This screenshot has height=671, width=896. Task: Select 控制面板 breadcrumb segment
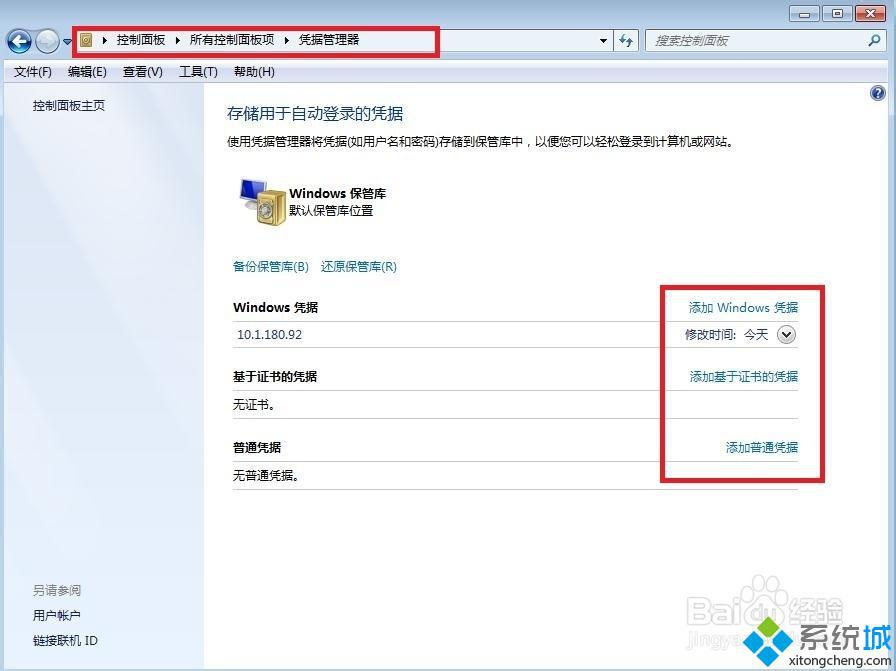click(141, 40)
